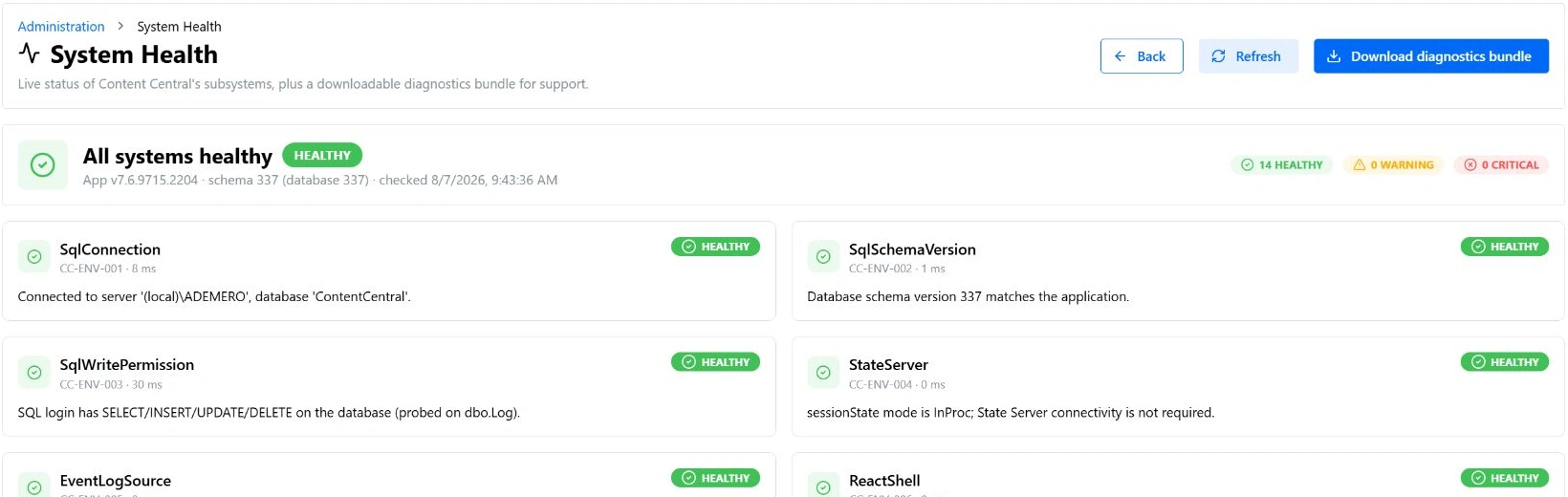Click the "Connected to server '(local)\ADEMERO'" message
This screenshot has width=1568, height=497.
pyautogui.click(x=214, y=297)
